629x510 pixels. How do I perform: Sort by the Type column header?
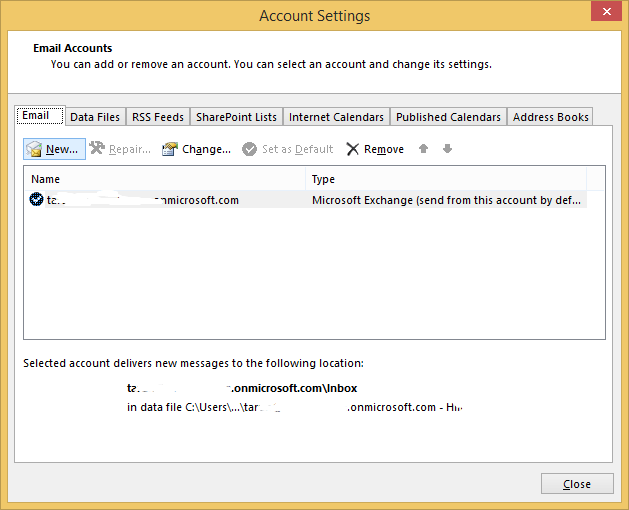[446, 179]
